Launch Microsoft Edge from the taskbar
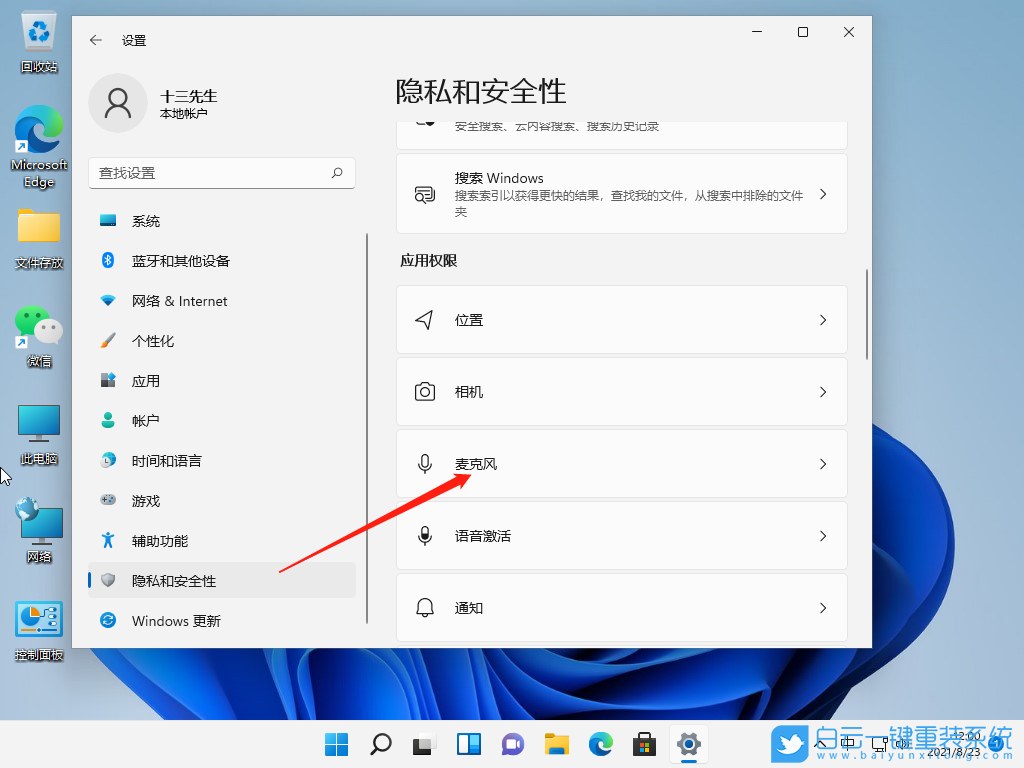Screen dimensions: 1024x768 click(600, 744)
